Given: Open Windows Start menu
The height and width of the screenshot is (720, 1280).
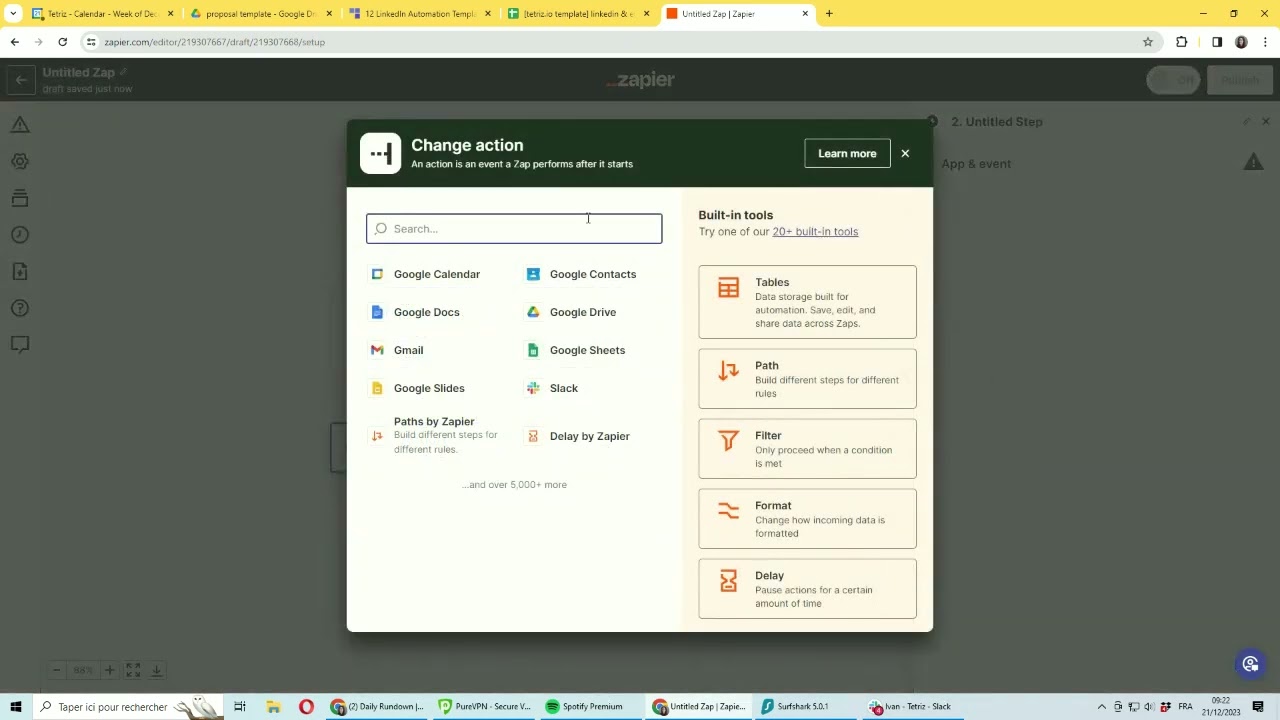Looking at the screenshot, I should pyautogui.click(x=16, y=706).
